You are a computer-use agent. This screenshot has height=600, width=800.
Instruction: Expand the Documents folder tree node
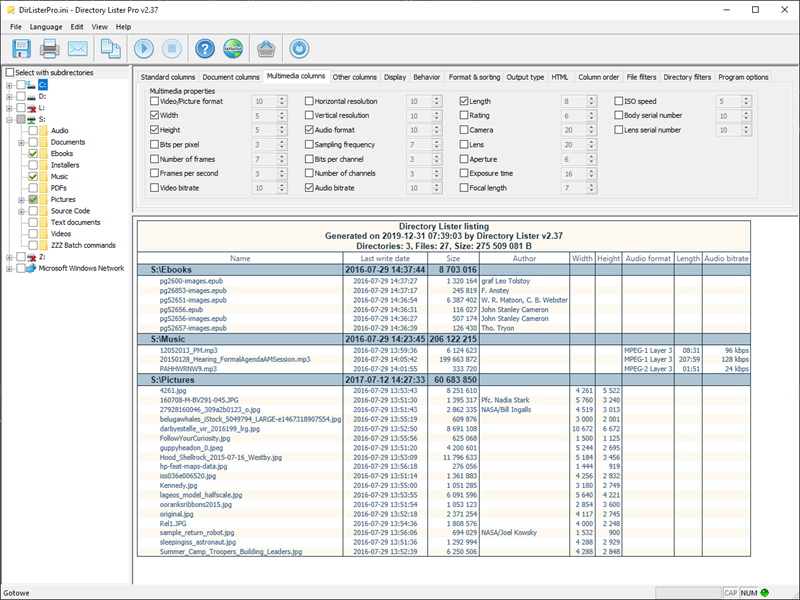20,143
